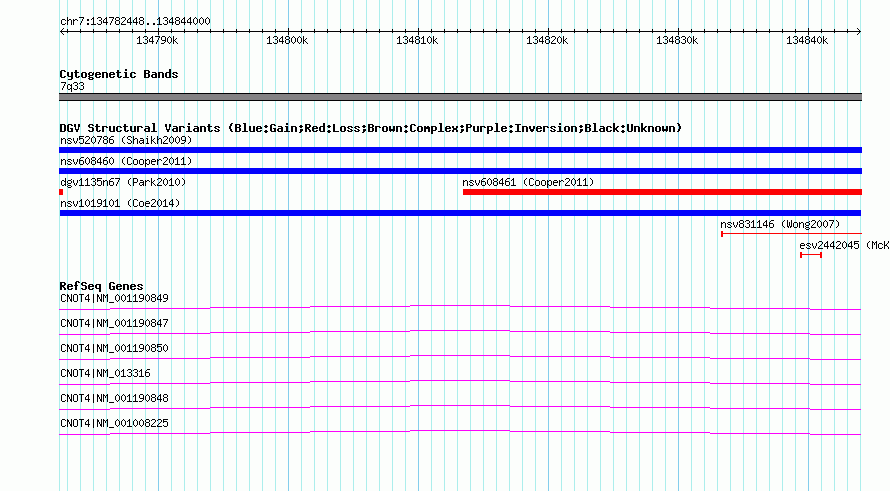Click the small red dgv1135n67 variant marker
This screenshot has height=491, width=890.
pos(61,192)
